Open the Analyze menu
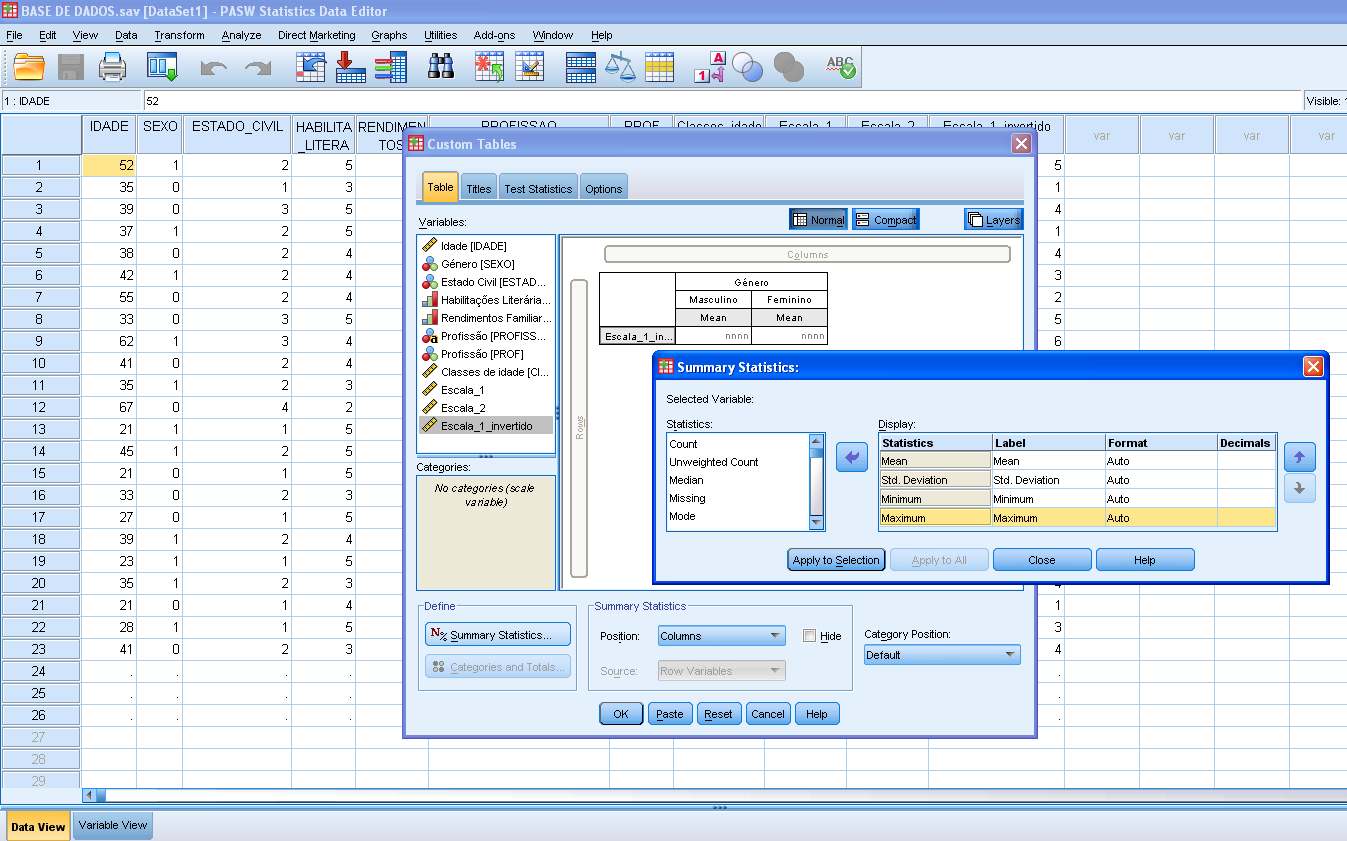1347x841 pixels. point(241,35)
